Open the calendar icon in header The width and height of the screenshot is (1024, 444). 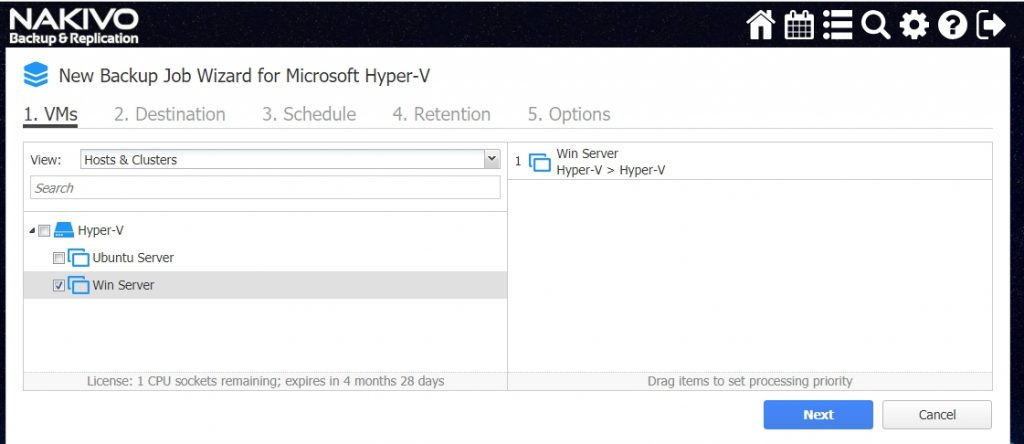799,26
